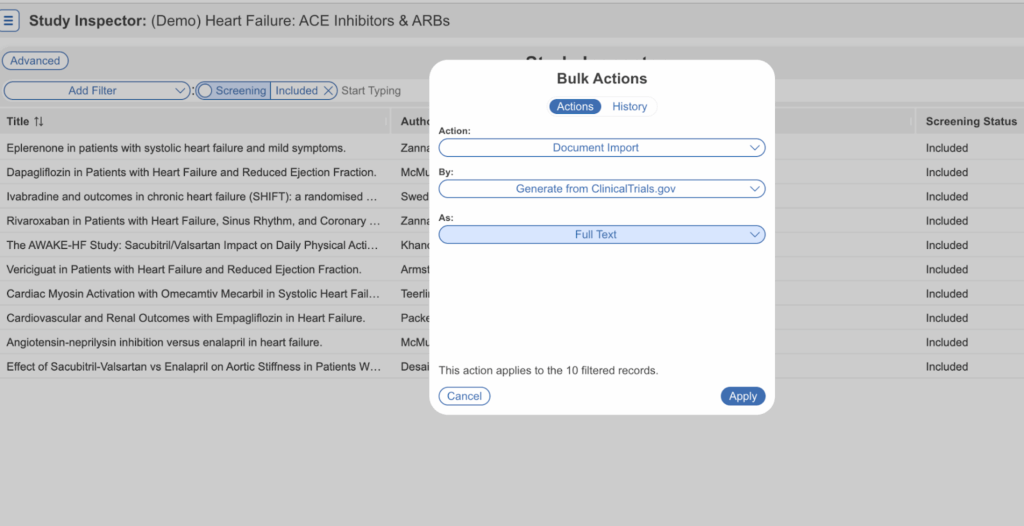The height and width of the screenshot is (526, 1024).
Task: Switch to the History tab
Action: pos(629,107)
